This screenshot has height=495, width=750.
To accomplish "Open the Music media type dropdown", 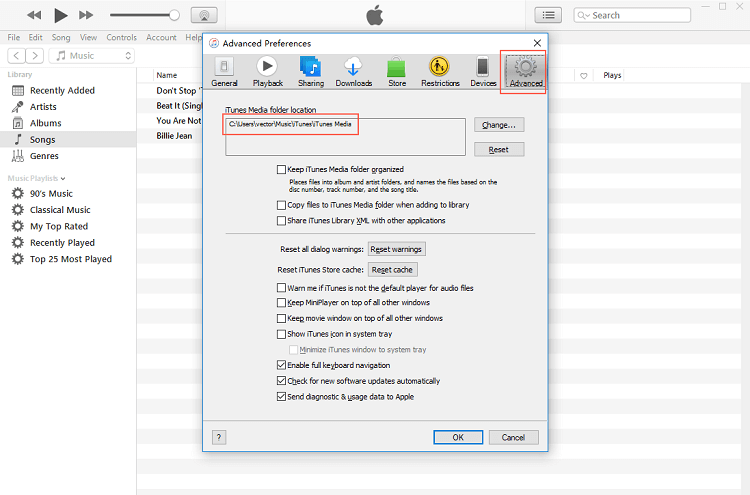I will pos(92,55).
